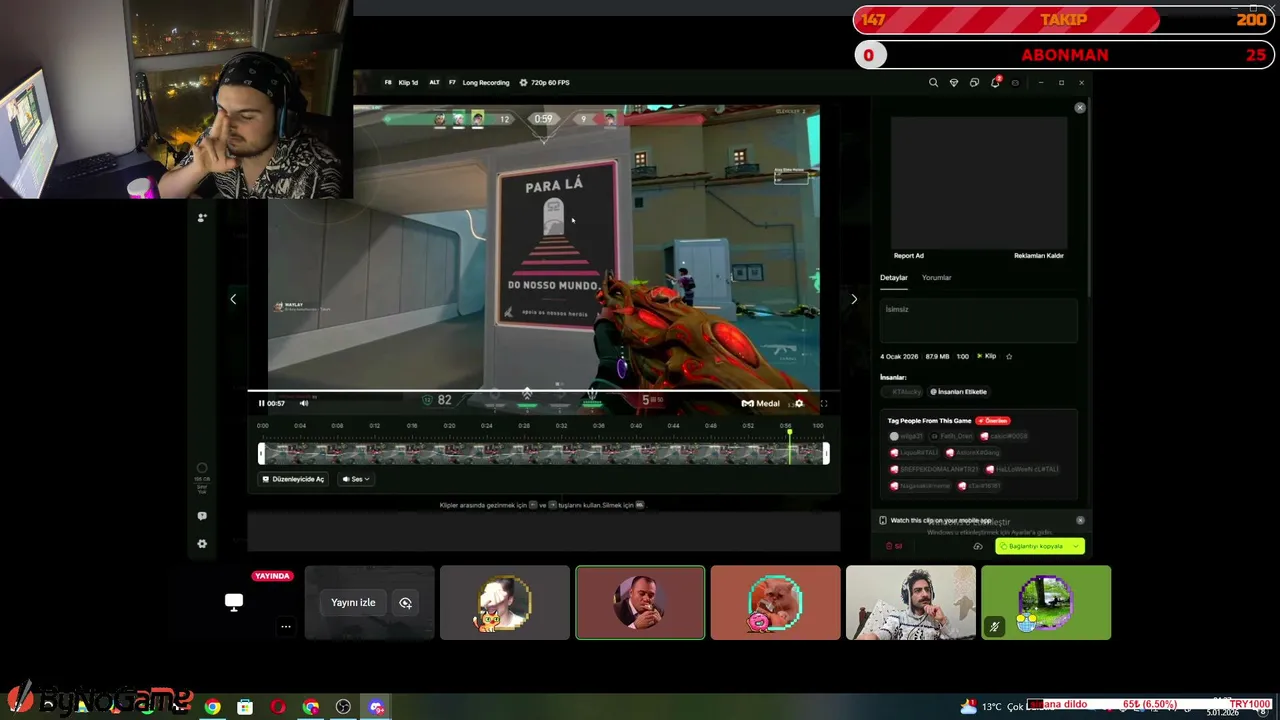Click the screen share monitor icon
1280x720 pixels.
coord(234,602)
